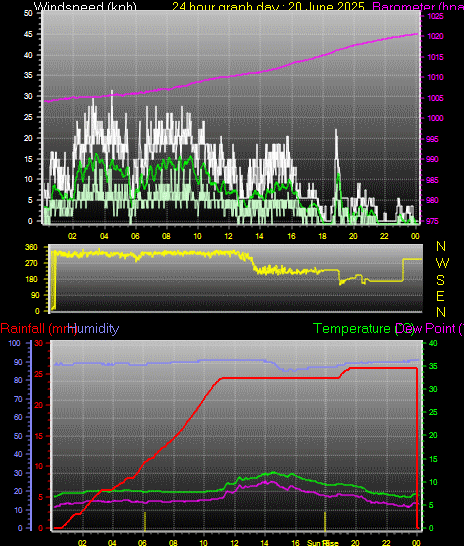Image resolution: width=464 pixels, height=546 pixels.
Task: Click the red 15 label on the rainfall axis
Action: point(39,436)
